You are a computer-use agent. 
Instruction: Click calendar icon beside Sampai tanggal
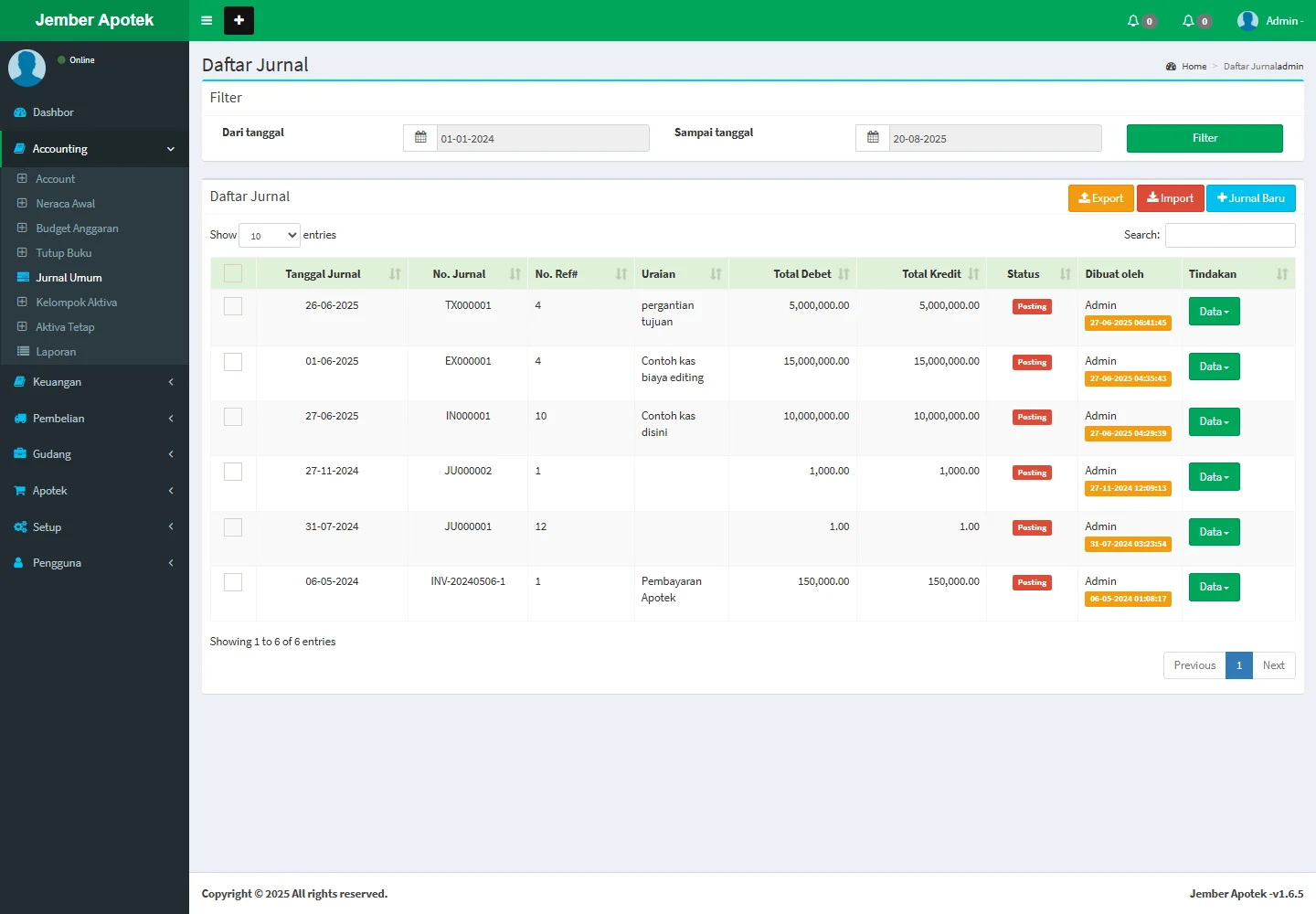point(873,138)
